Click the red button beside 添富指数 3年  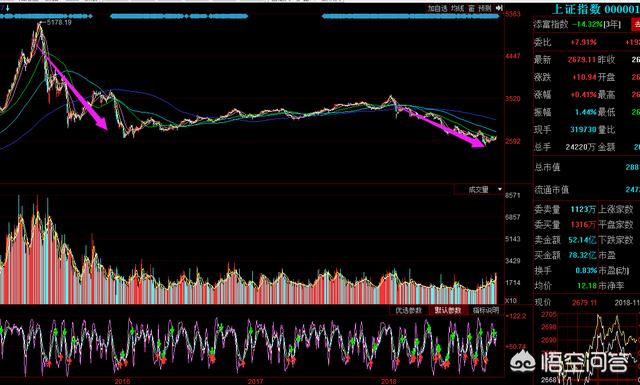click(x=636, y=24)
